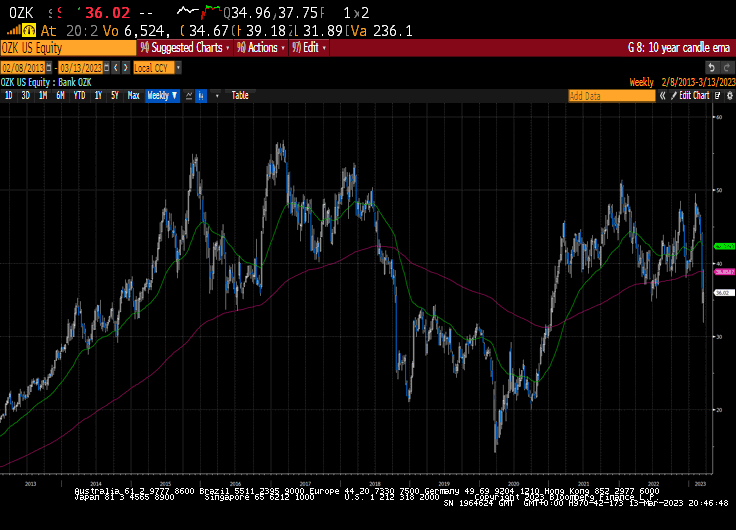This screenshot has width=736, height=530.
Task: Open the Actions menu
Action: pos(261,48)
